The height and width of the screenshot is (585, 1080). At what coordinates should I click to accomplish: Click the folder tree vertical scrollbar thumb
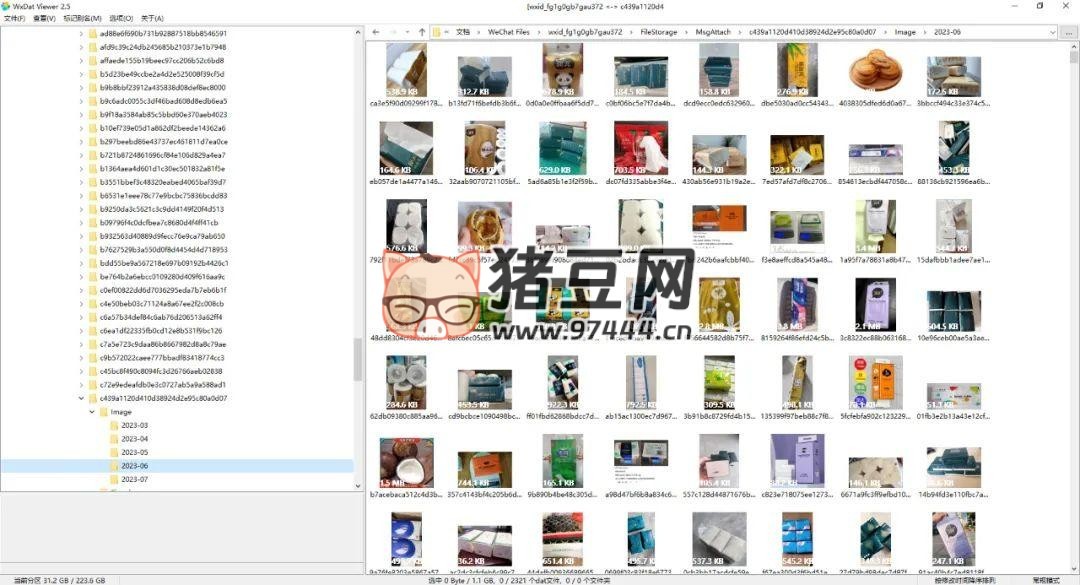pos(358,358)
